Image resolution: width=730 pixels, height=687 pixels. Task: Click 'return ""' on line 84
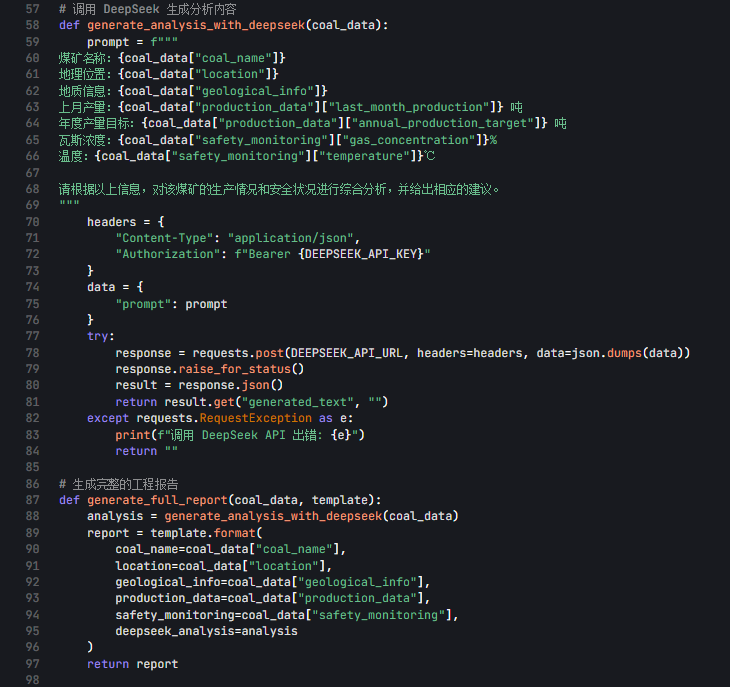147,451
